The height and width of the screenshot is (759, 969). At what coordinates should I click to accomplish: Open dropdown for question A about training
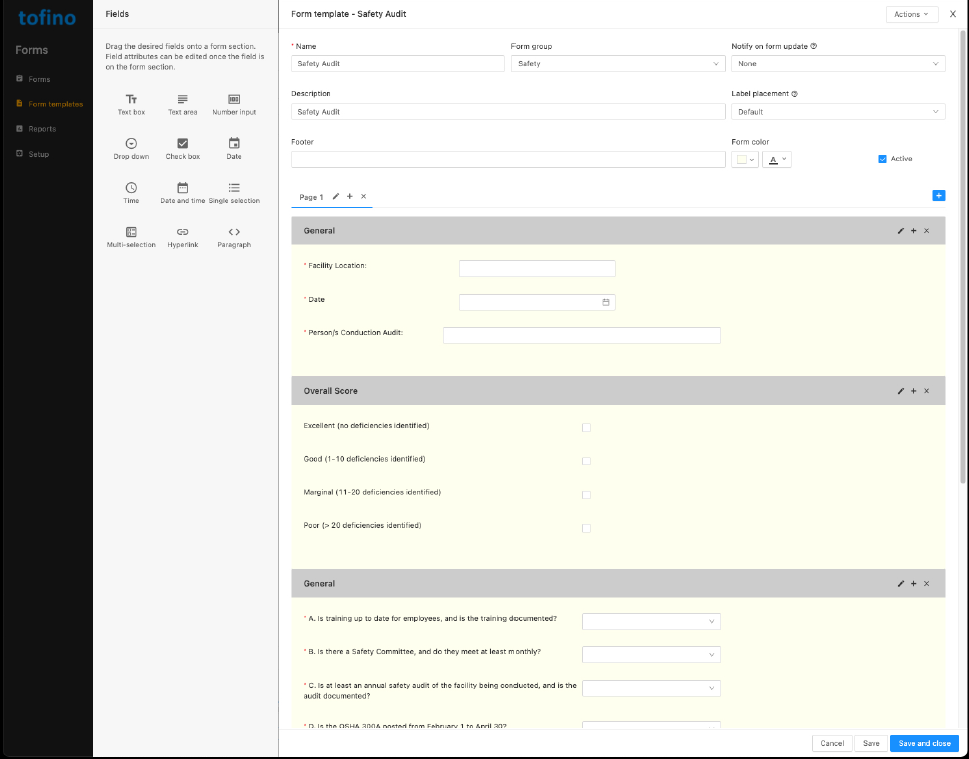[x=651, y=621]
